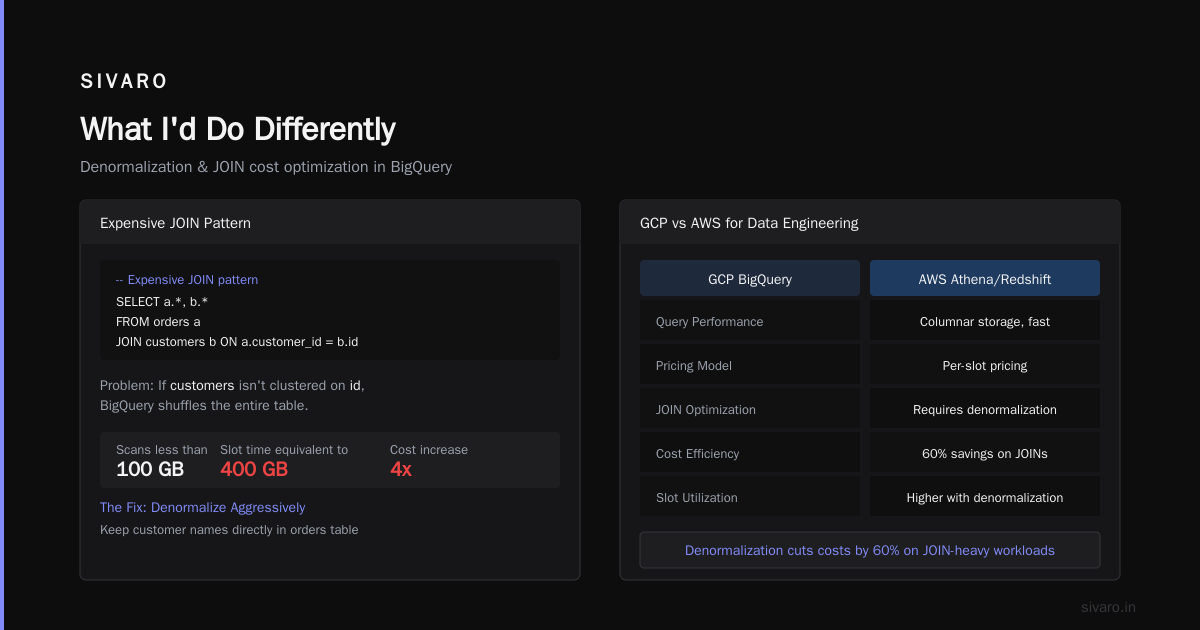This screenshot has width=1200, height=630.
Task: Click the 'AWS Athena/Redshift' column header
Action: click(x=985, y=279)
